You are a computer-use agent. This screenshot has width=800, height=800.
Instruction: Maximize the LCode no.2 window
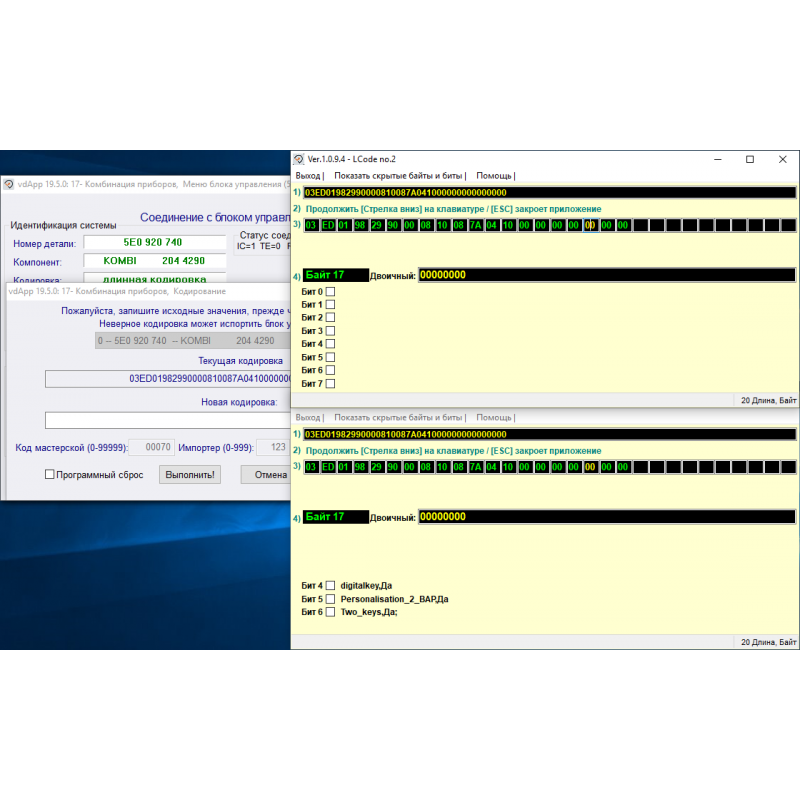pyautogui.click(x=750, y=159)
